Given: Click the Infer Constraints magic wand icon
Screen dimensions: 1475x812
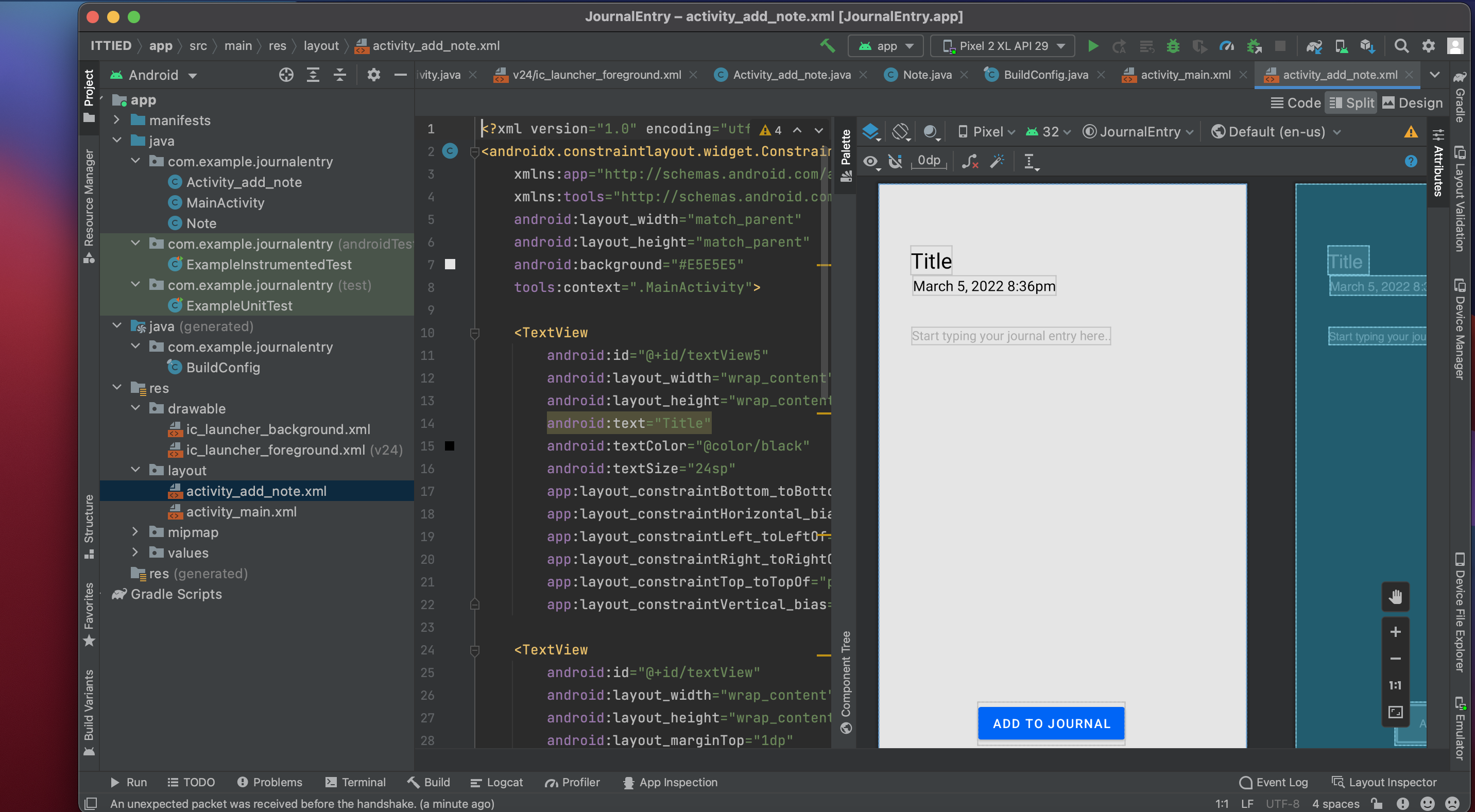Looking at the screenshot, I should point(997,162).
